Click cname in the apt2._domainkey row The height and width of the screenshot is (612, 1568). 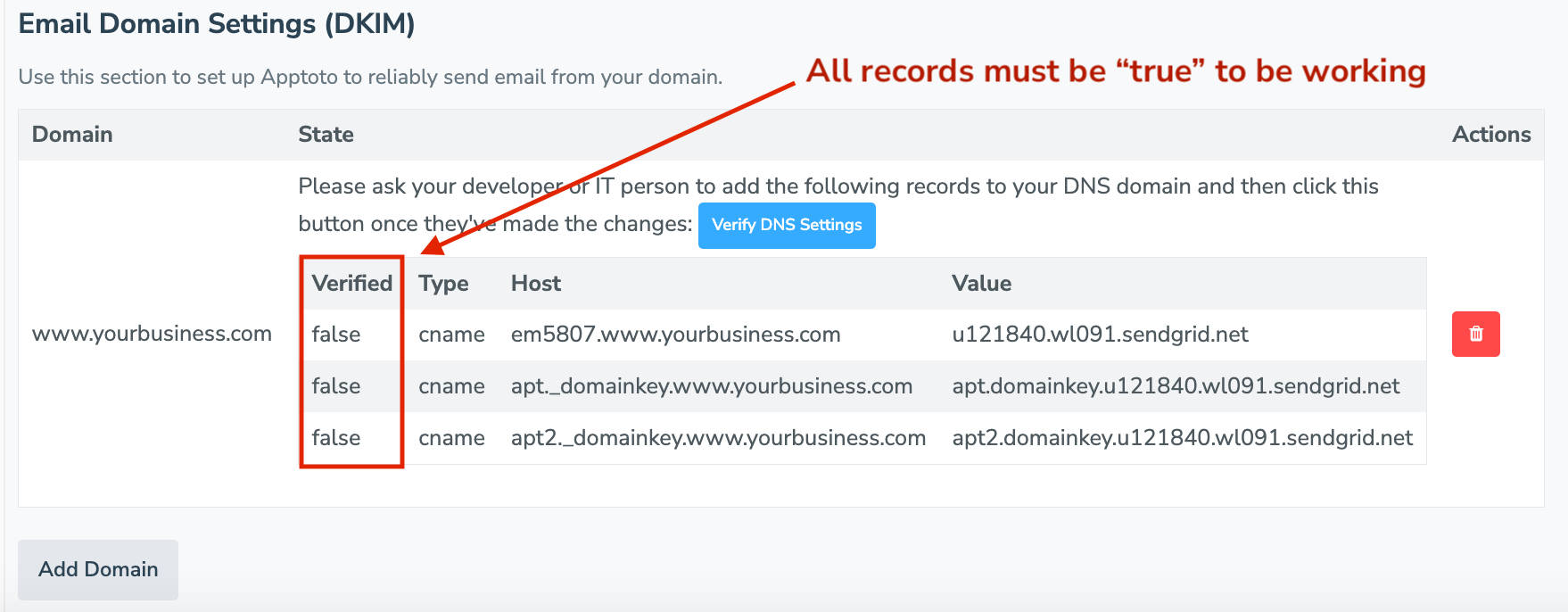451,438
